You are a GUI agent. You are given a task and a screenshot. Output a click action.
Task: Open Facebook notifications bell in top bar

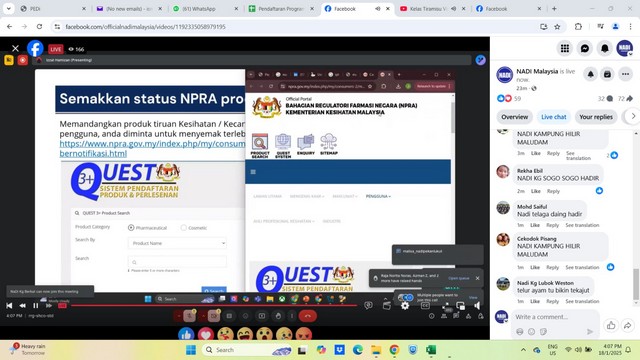(605, 49)
